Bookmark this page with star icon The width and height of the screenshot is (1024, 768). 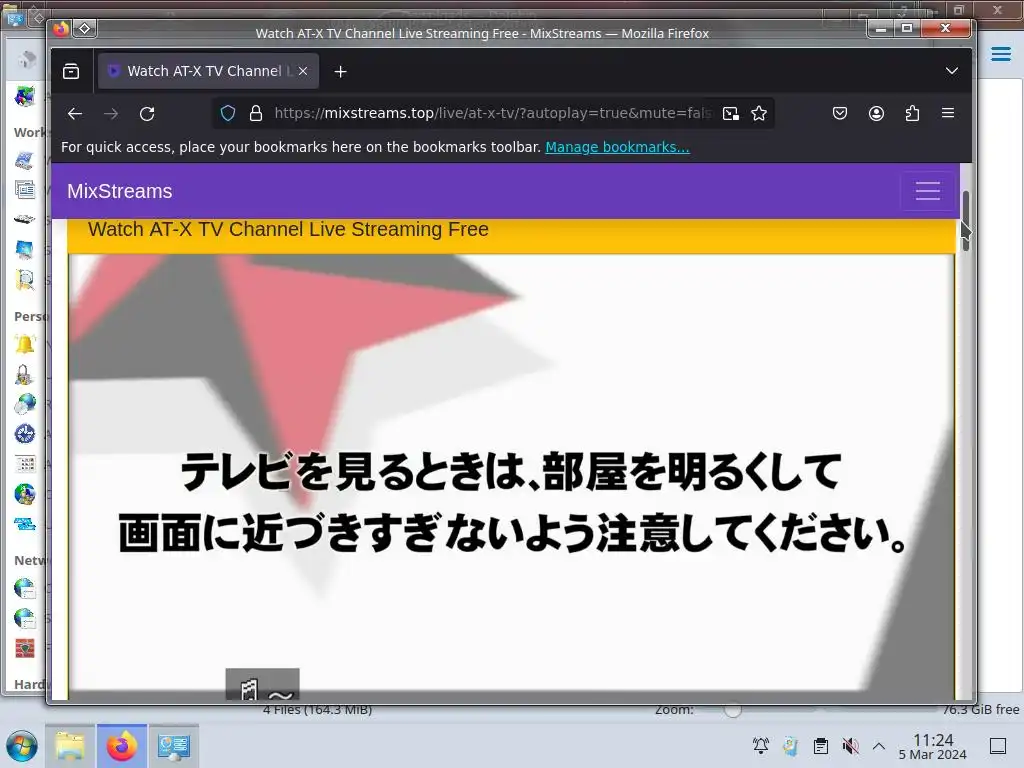[759, 114]
